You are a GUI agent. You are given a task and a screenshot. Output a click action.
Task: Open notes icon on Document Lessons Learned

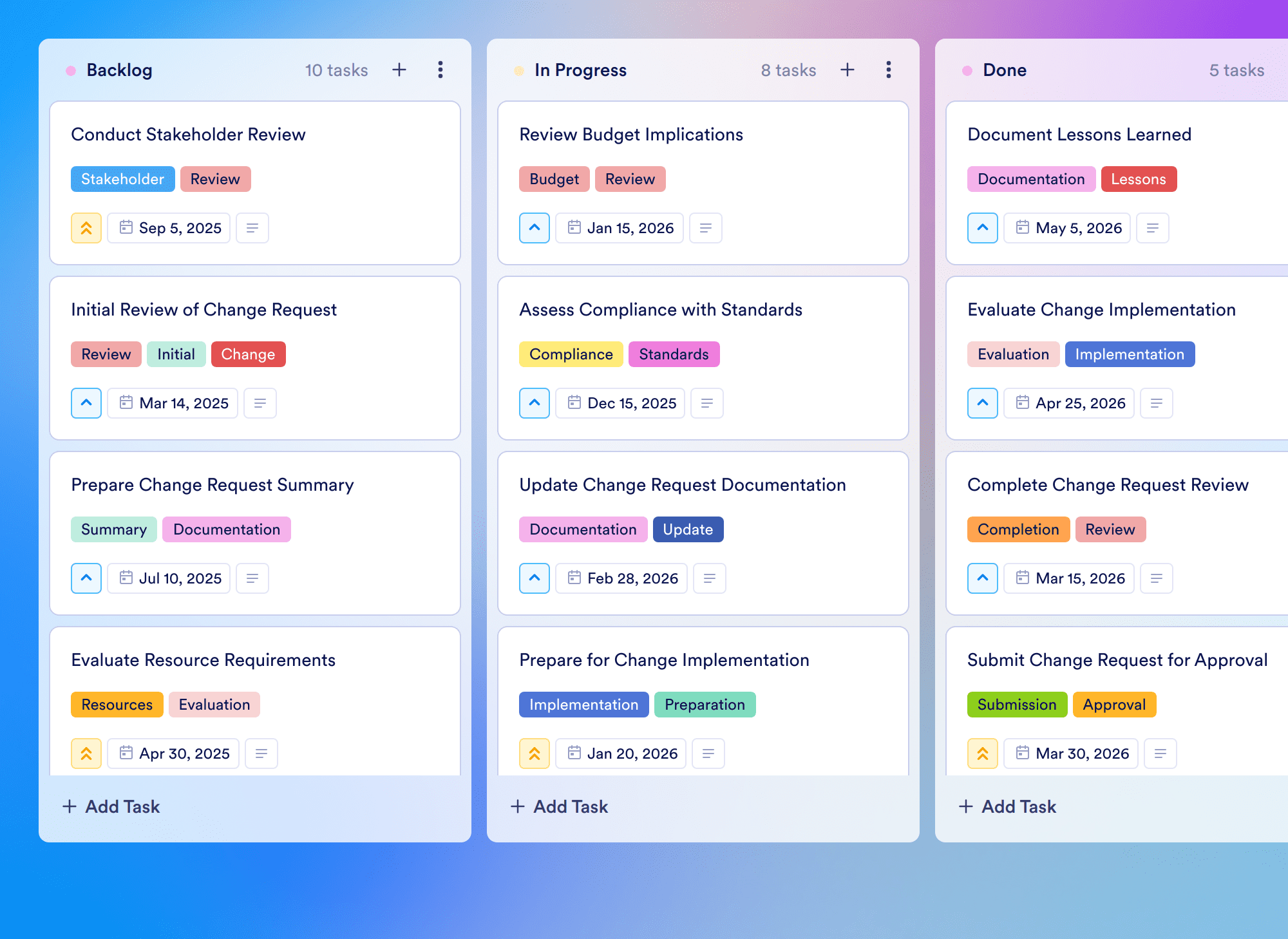(x=1153, y=228)
